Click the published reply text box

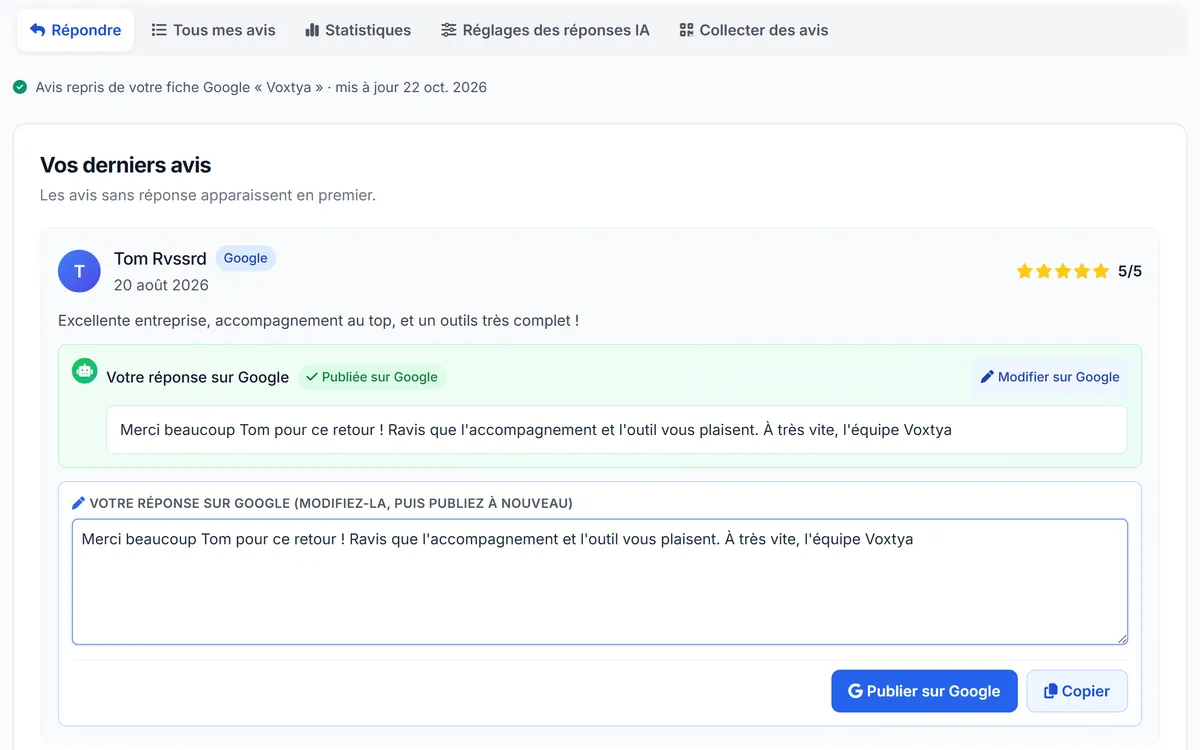(x=617, y=430)
